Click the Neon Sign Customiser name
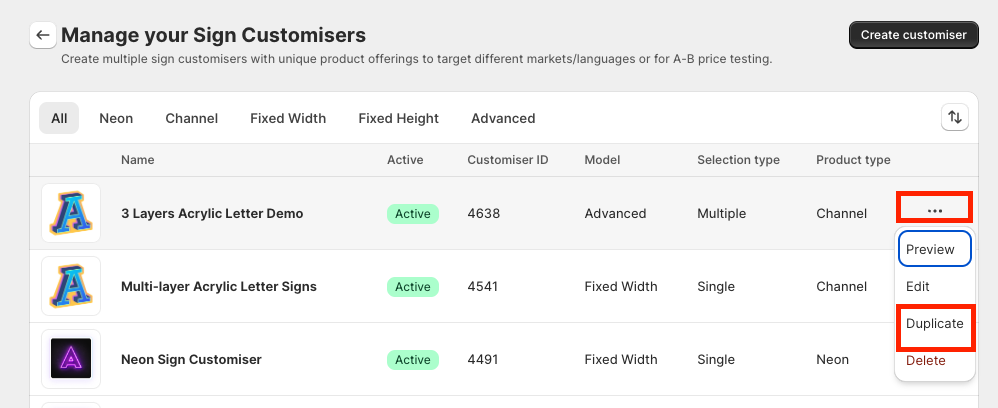 191,359
